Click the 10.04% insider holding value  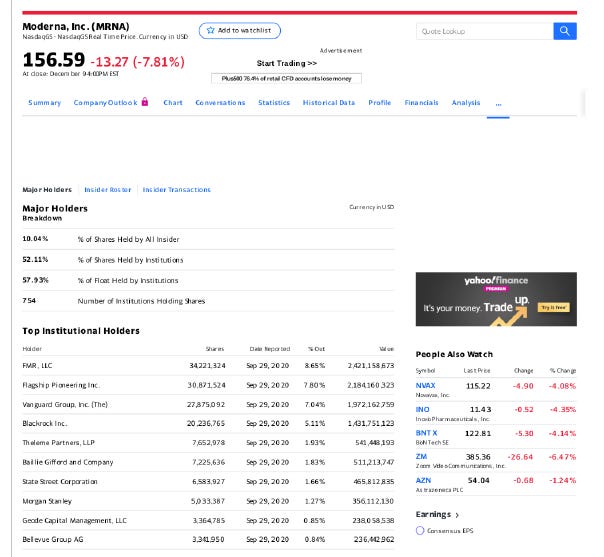35,239
